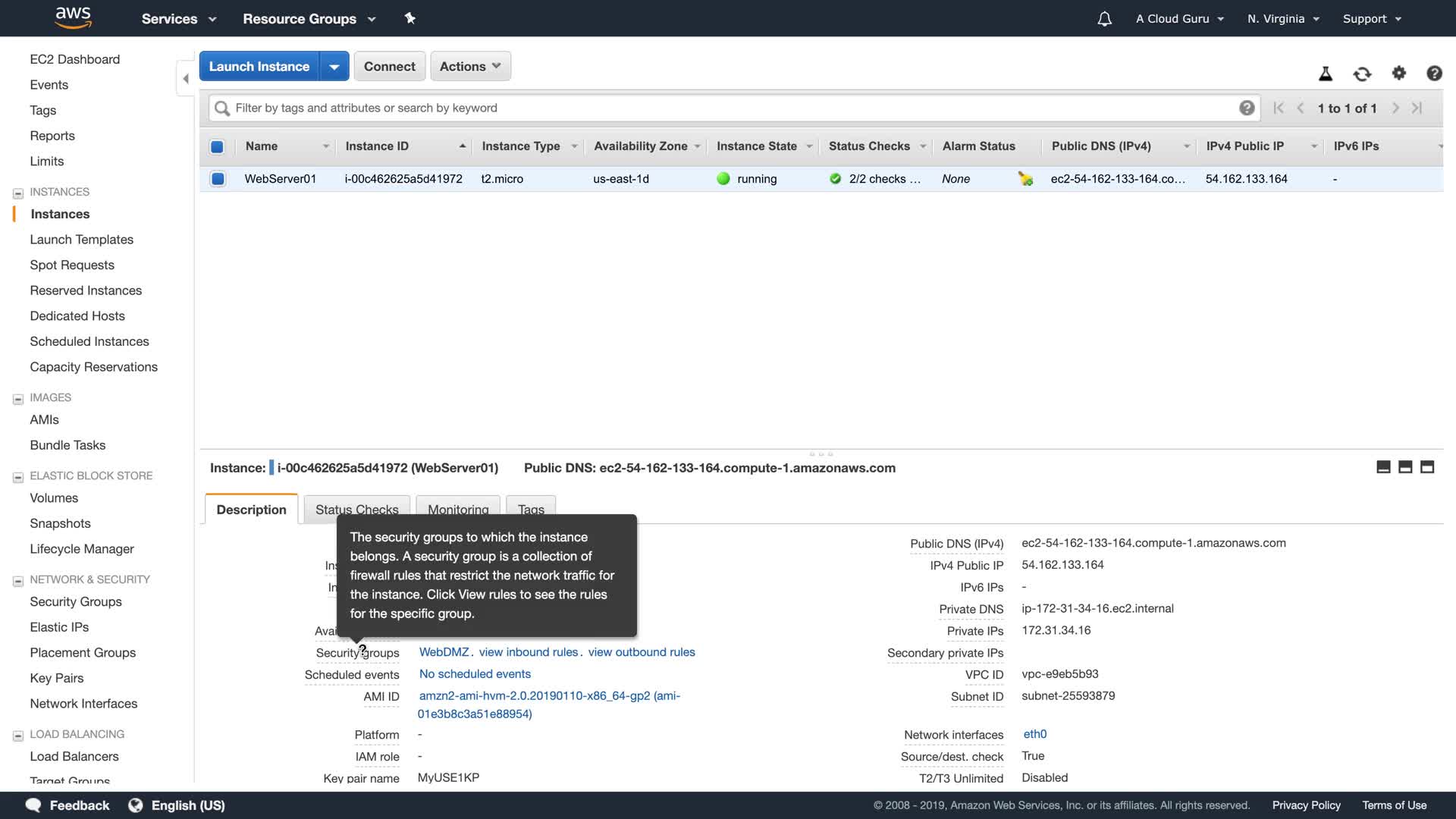Expand the Actions dropdown menu
Image resolution: width=1456 pixels, height=819 pixels.
click(470, 67)
